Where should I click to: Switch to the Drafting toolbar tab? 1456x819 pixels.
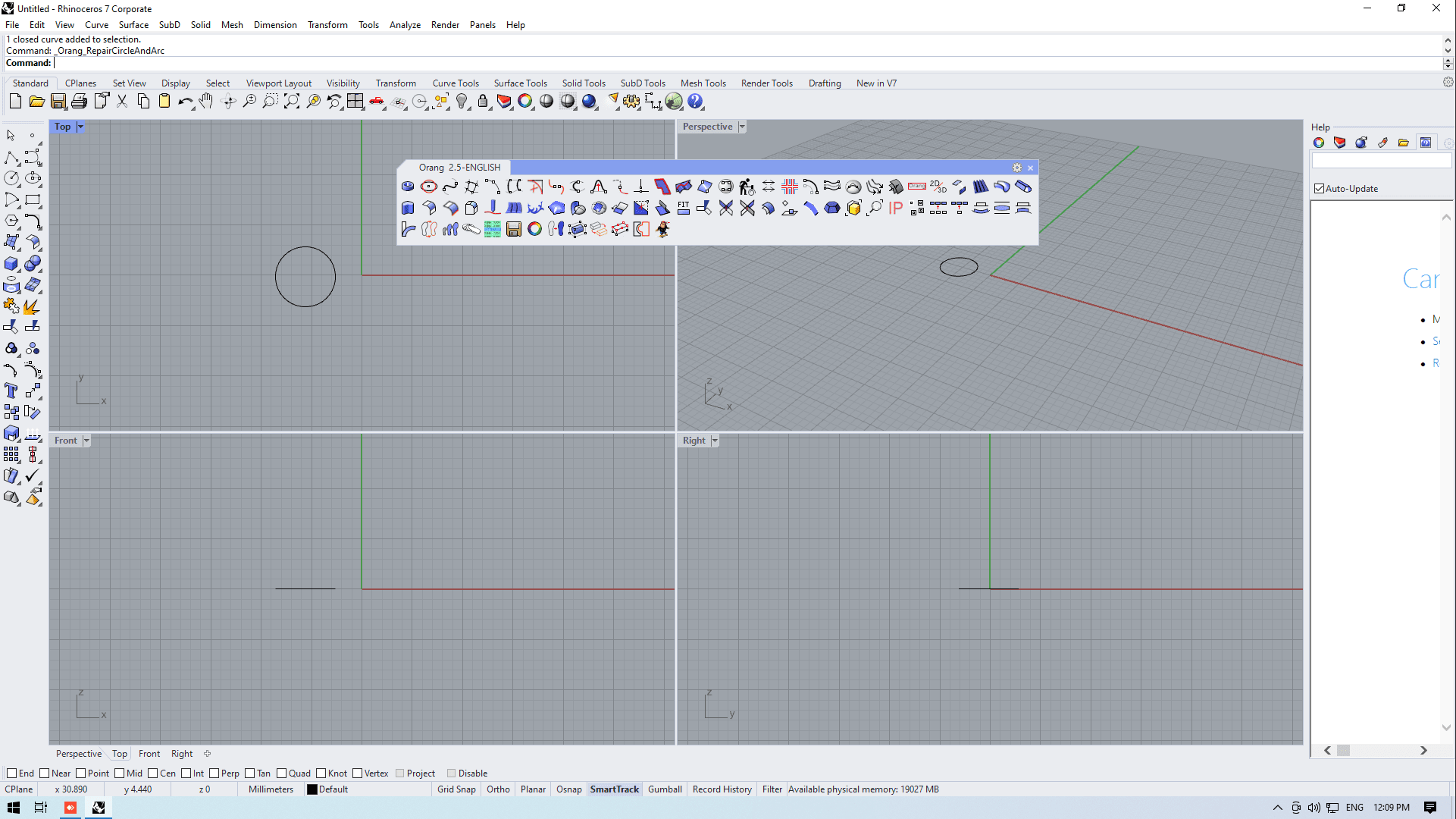tap(825, 83)
